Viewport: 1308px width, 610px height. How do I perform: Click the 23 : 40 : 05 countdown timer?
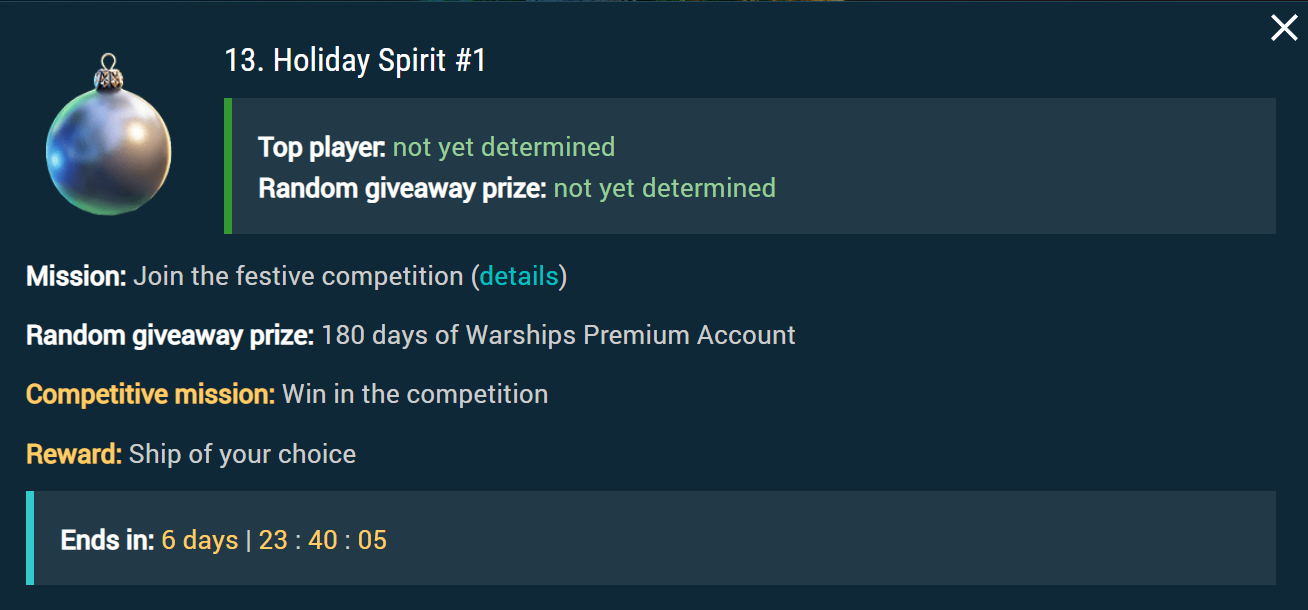(x=322, y=541)
